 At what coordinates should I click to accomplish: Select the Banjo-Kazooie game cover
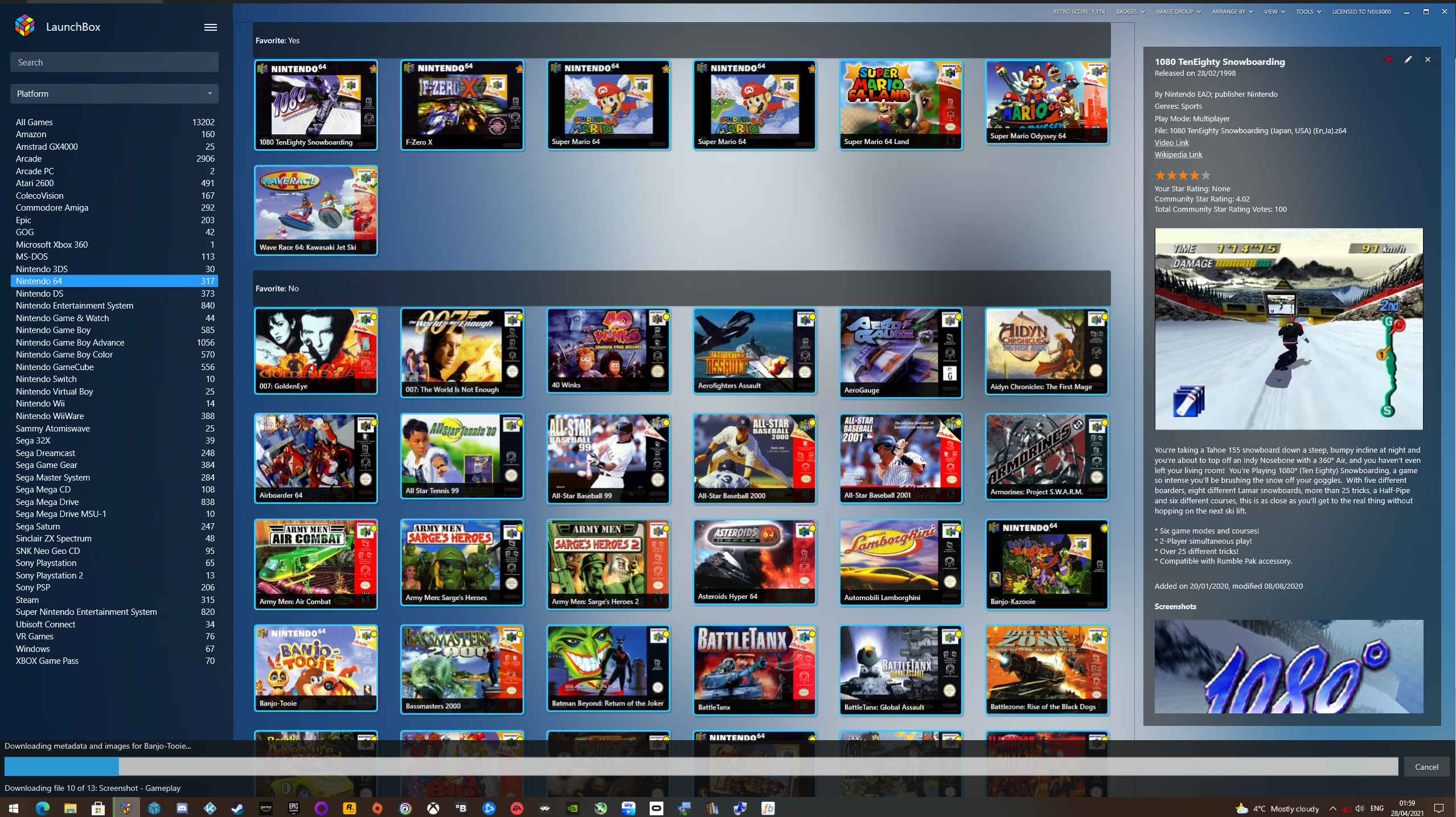point(1047,564)
